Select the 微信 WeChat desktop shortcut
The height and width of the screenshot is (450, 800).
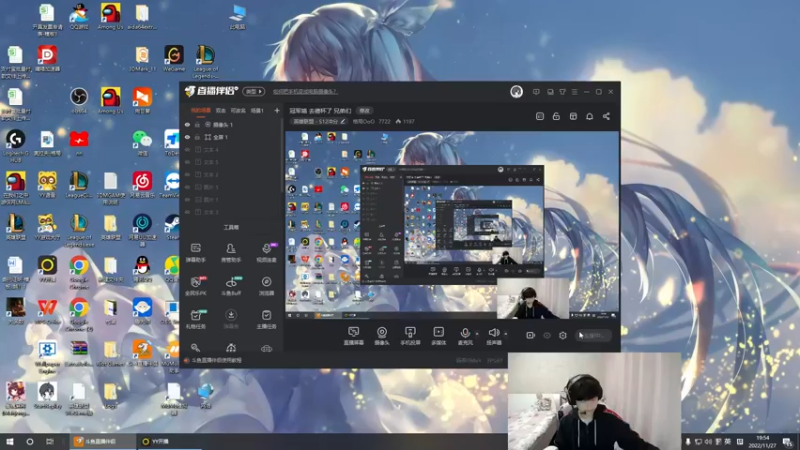click(x=142, y=142)
